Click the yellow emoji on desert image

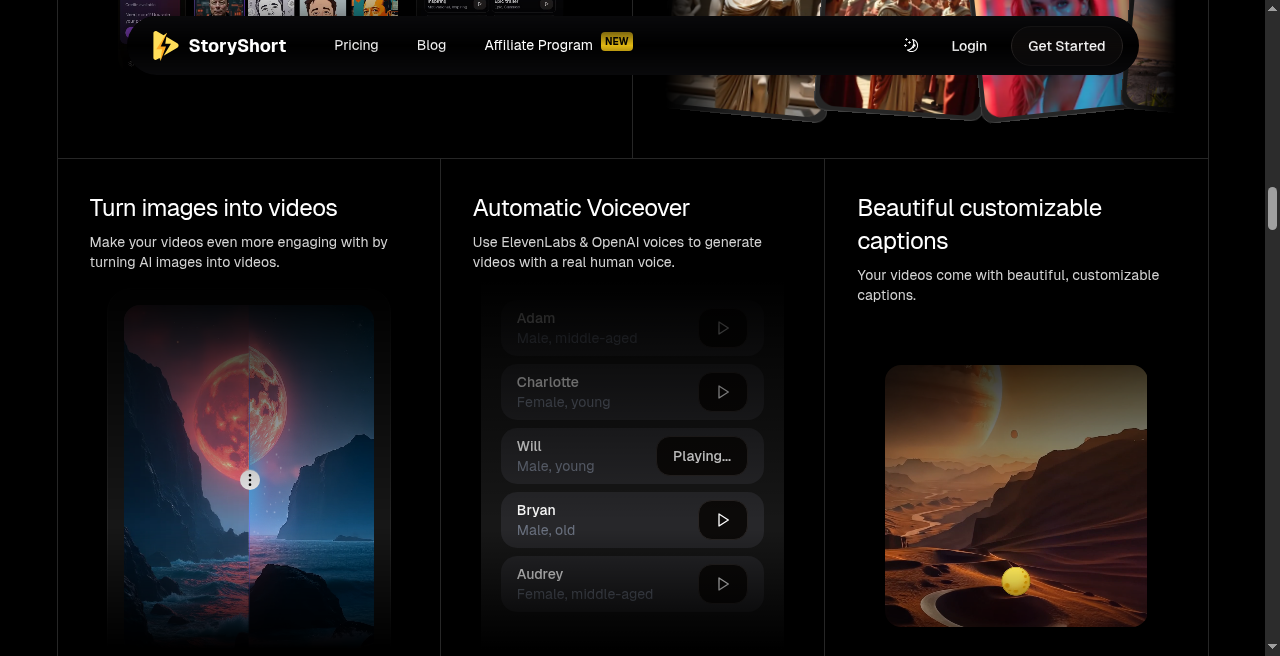click(1016, 581)
